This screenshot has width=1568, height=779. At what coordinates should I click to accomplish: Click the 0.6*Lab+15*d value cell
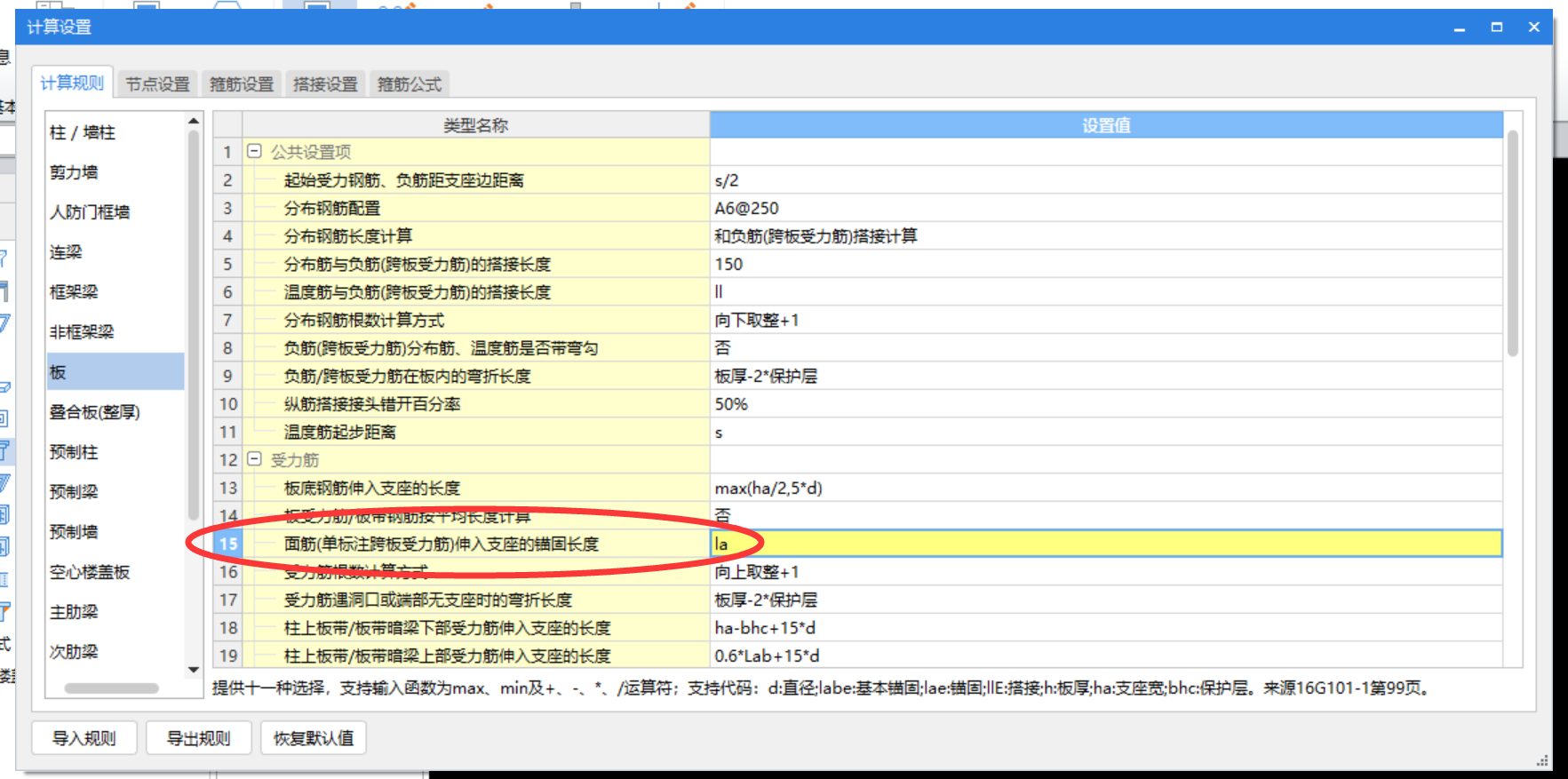click(x=1106, y=656)
